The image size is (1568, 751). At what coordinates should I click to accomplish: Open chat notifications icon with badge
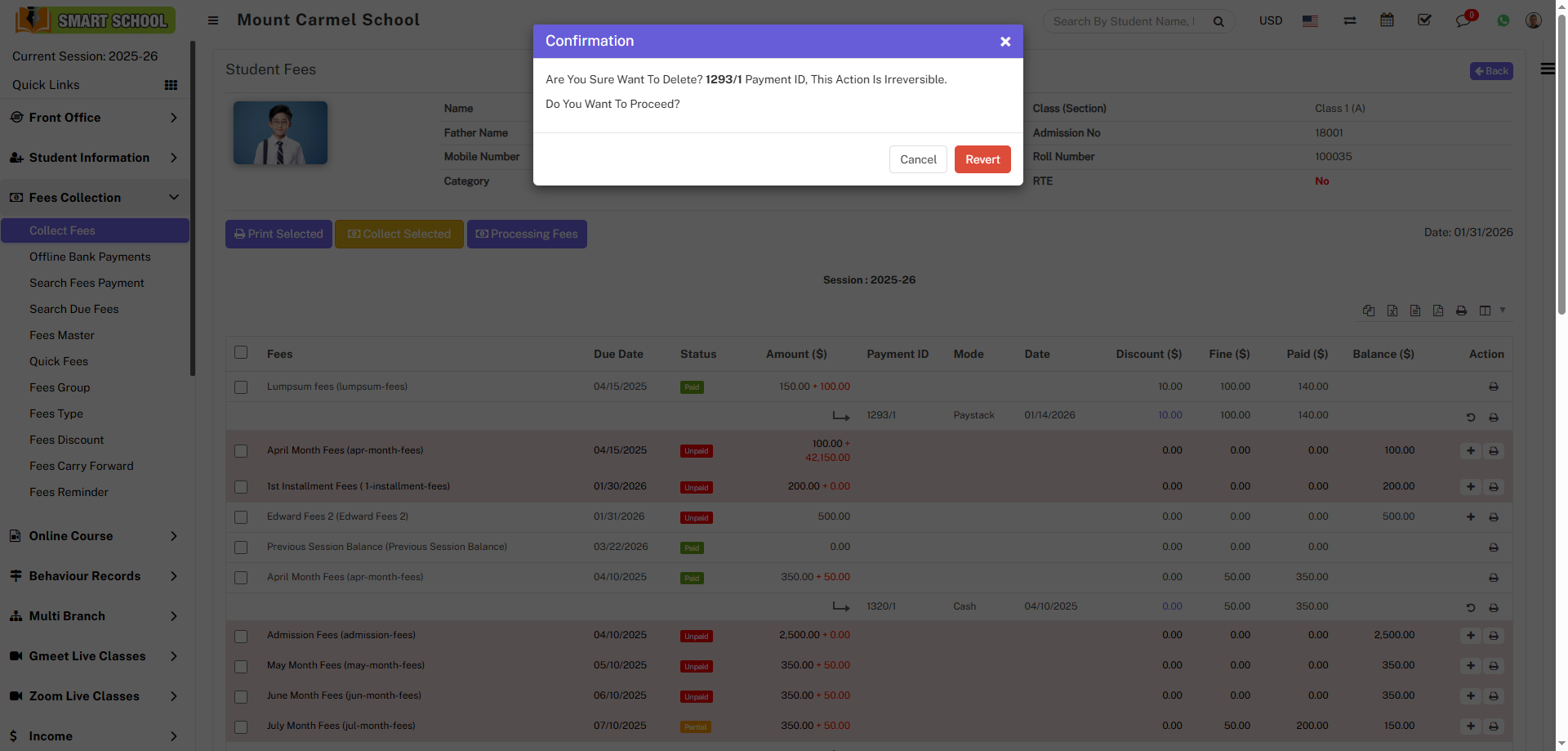pyautogui.click(x=1463, y=20)
